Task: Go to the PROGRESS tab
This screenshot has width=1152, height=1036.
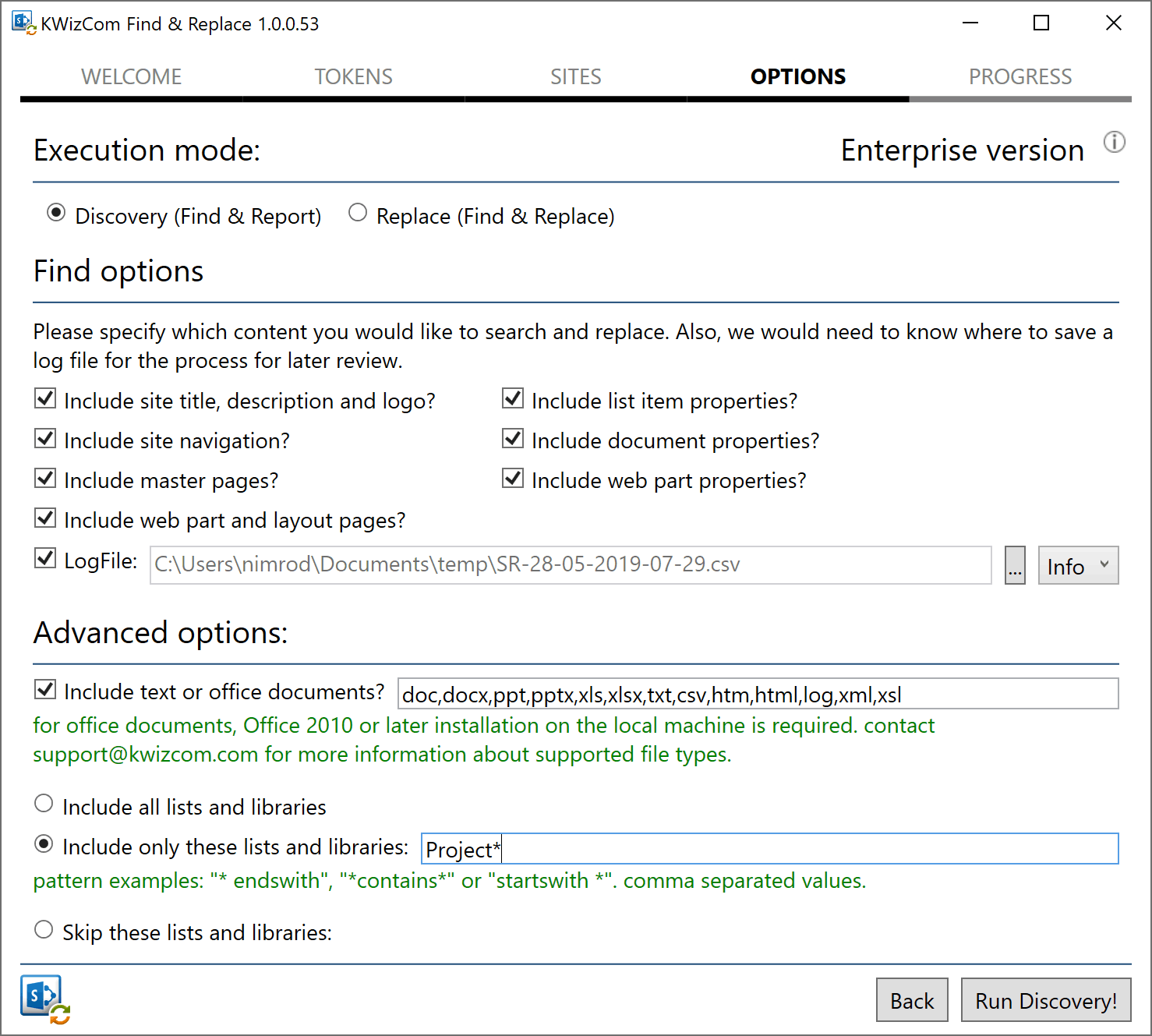Action: (x=1020, y=76)
